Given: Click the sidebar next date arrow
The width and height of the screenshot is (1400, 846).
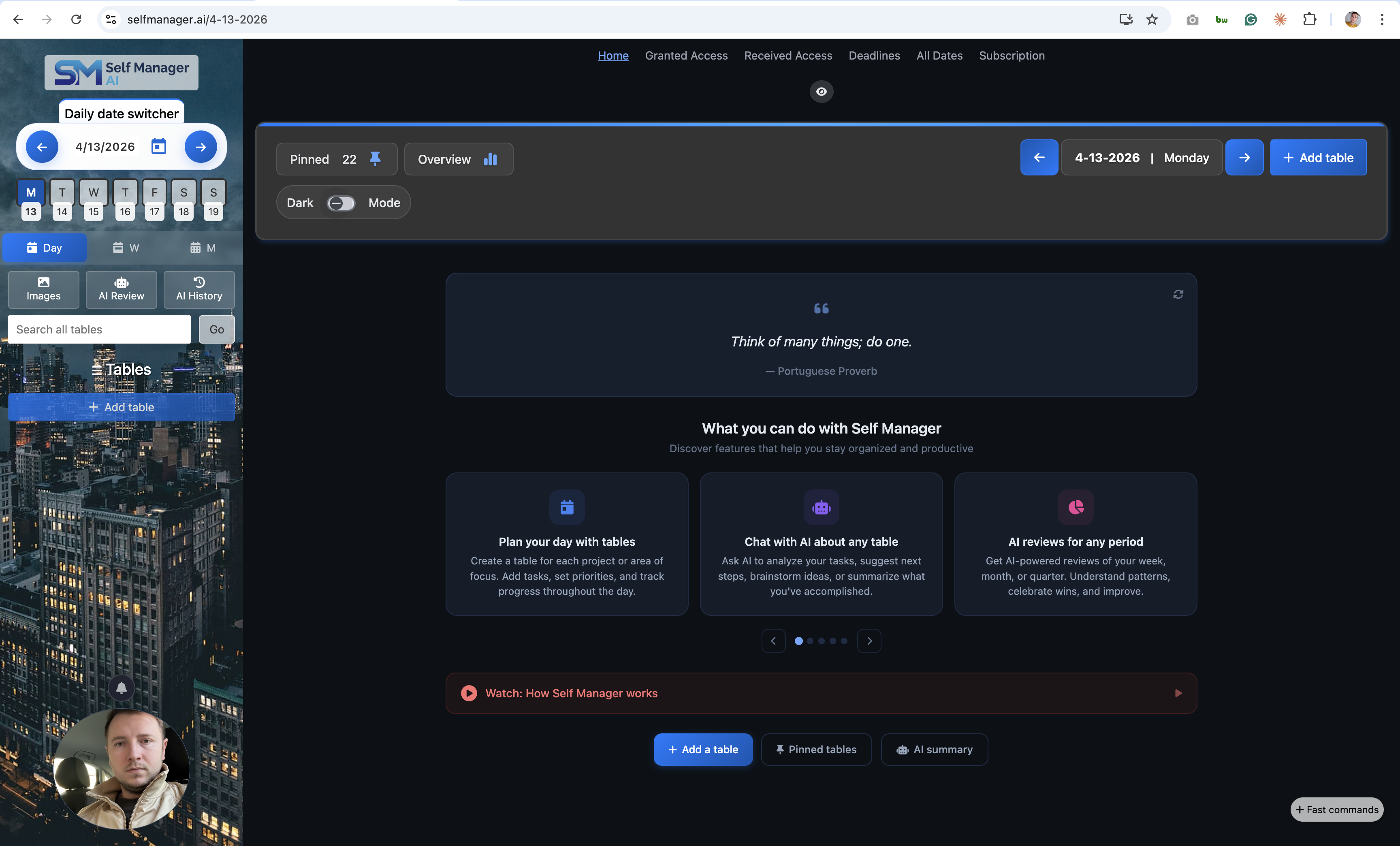Looking at the screenshot, I should click(201, 147).
